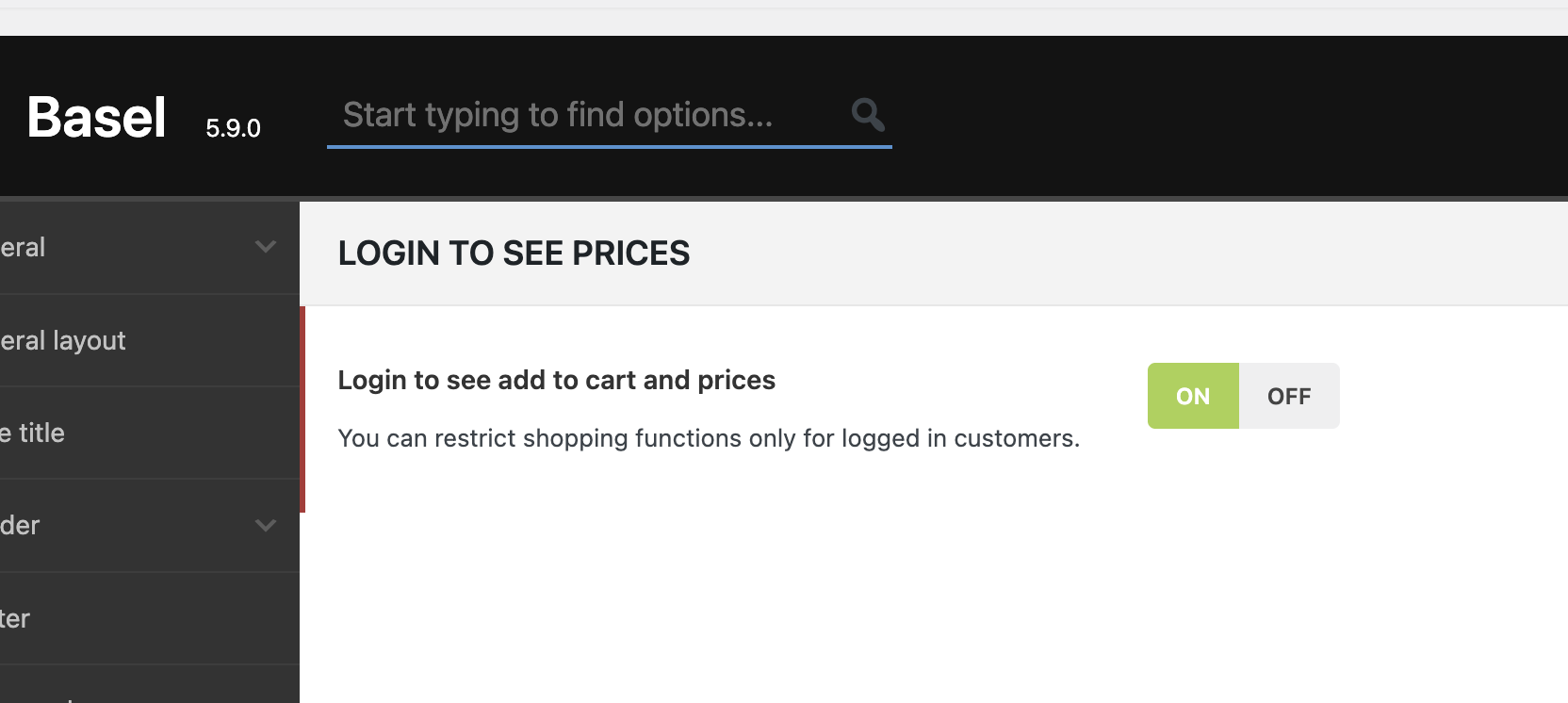This screenshot has height=703, width=1568.
Task: Click the 'Login to see add to cart and prices' label
Action: 556,380
